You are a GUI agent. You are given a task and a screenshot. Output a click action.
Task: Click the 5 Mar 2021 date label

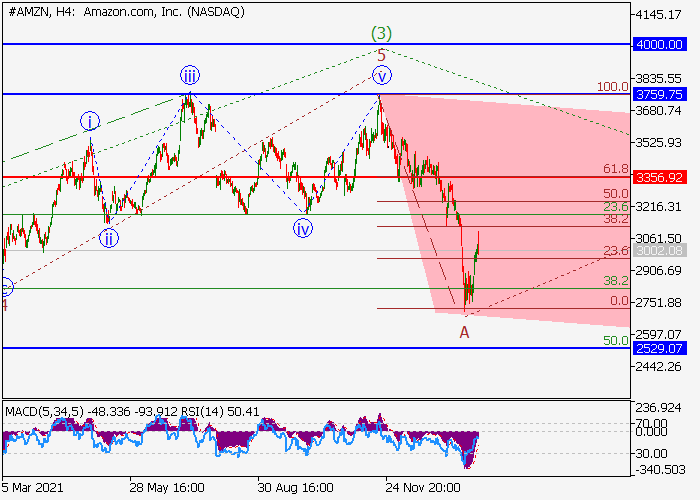point(32,487)
